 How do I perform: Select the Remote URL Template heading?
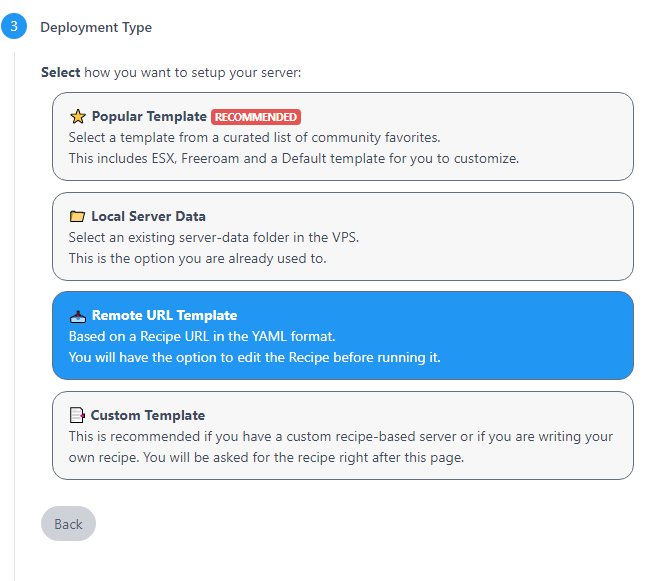(164, 315)
